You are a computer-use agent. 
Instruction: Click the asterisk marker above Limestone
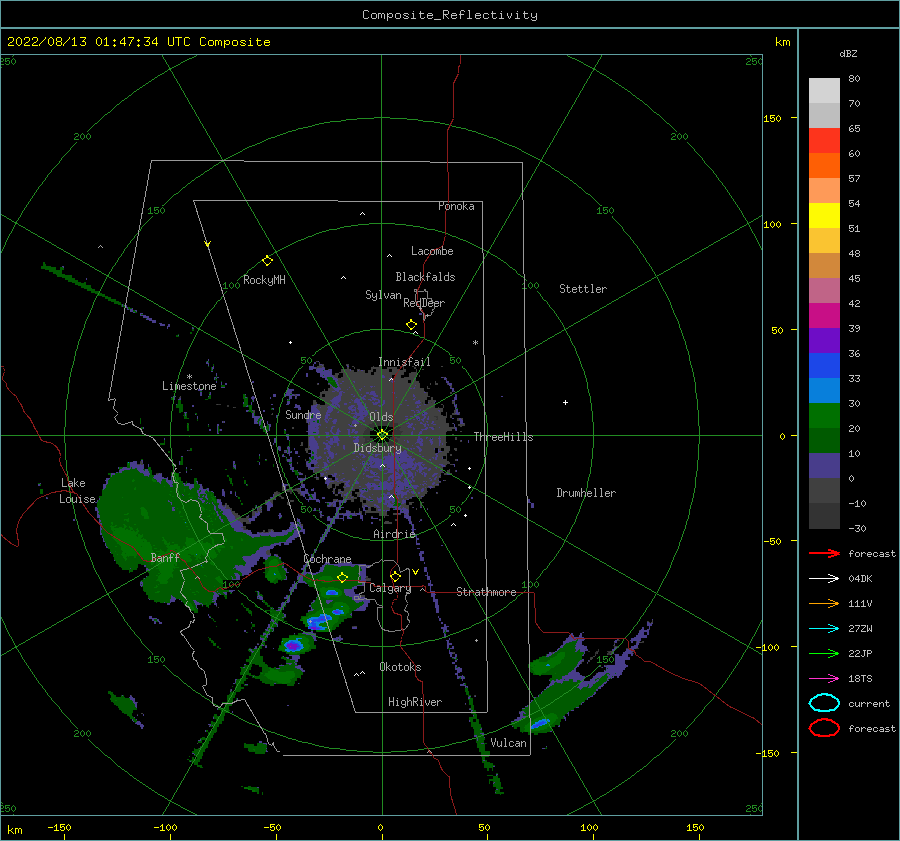189,377
